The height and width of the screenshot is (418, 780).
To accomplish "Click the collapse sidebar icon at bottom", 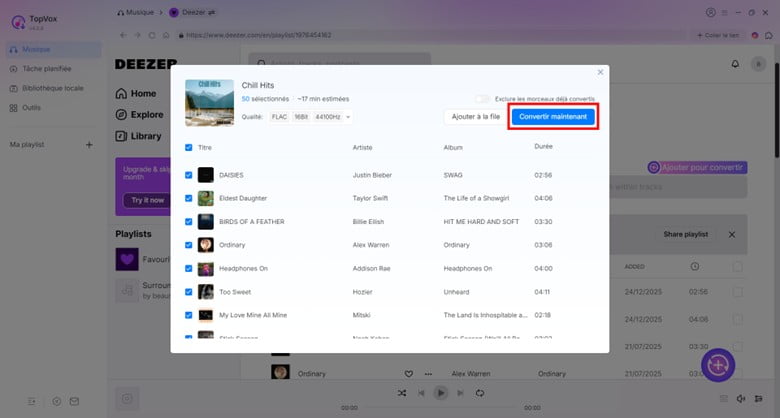I will point(32,401).
